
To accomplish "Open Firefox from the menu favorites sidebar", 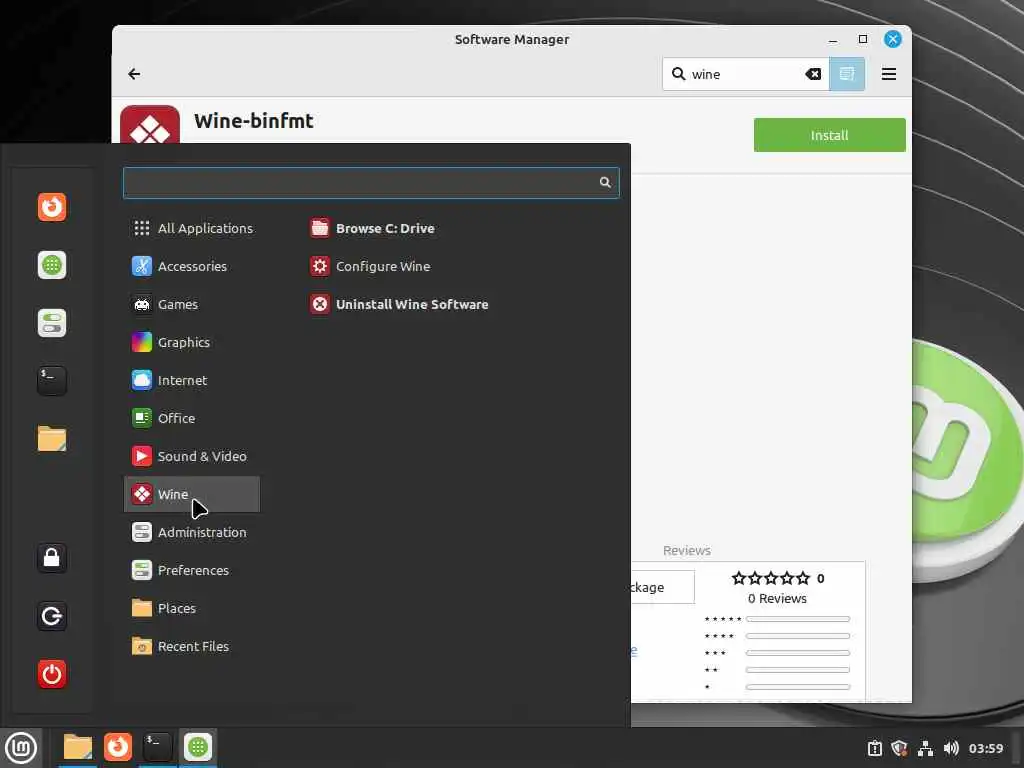I will [x=52, y=207].
